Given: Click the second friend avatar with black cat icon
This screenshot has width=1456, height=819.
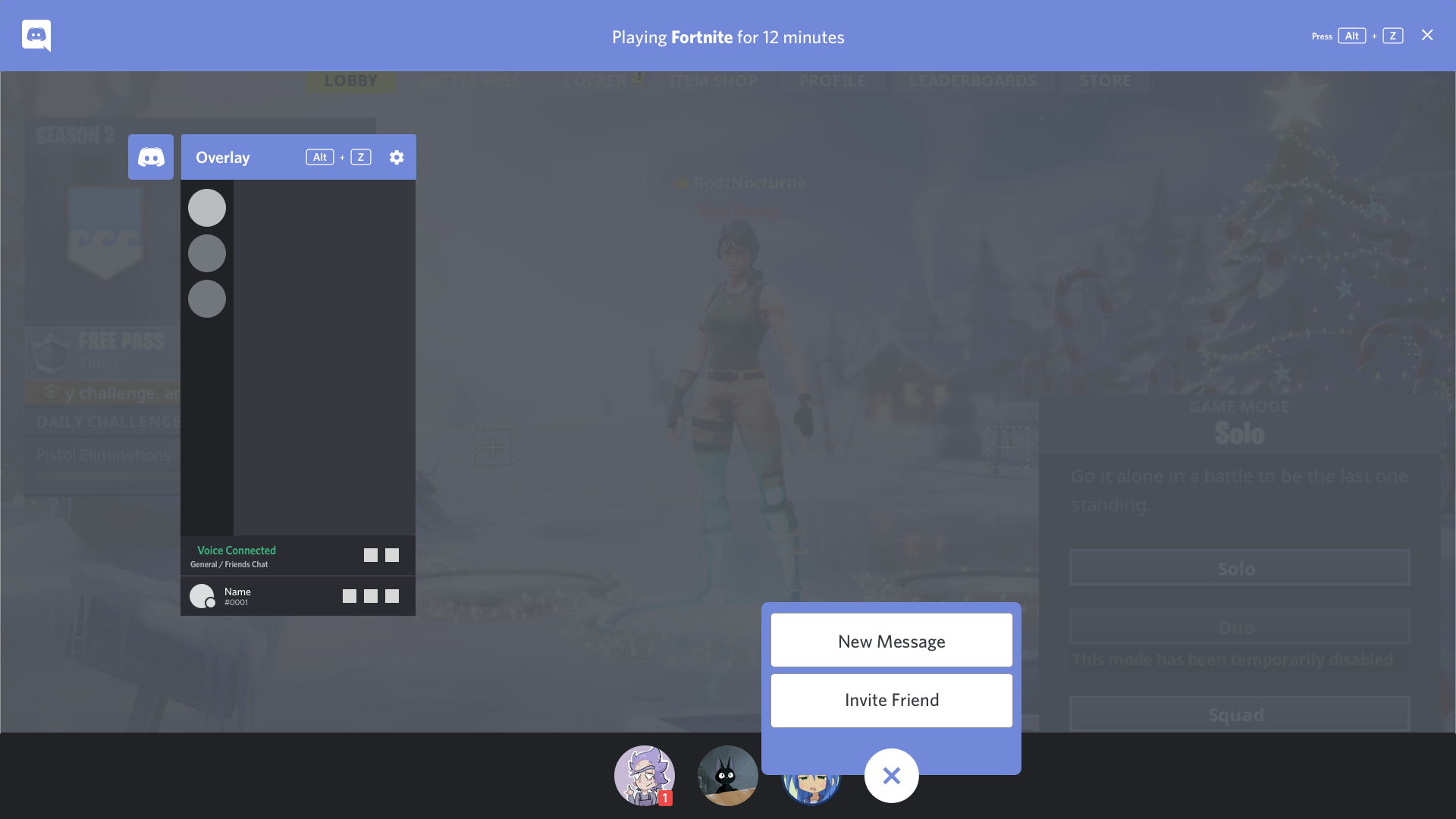Looking at the screenshot, I should click(726, 775).
